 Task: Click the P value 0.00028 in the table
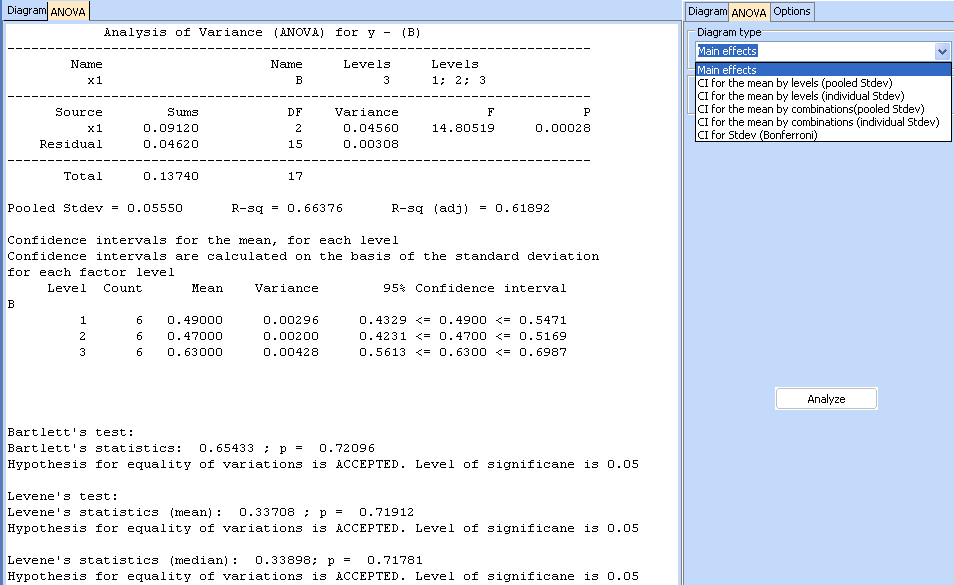[562, 128]
